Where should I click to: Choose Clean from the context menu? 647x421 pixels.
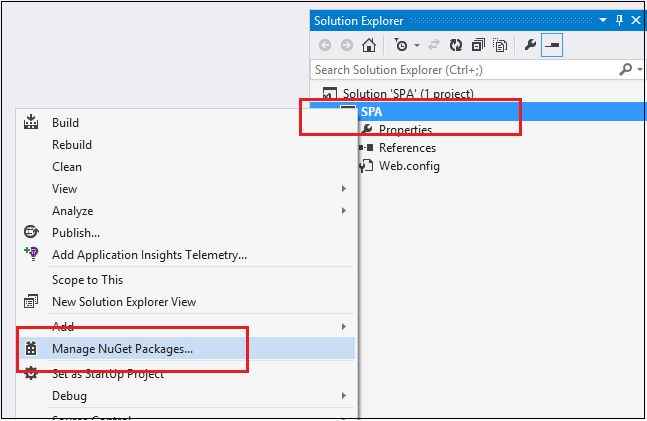pyautogui.click(x=67, y=167)
